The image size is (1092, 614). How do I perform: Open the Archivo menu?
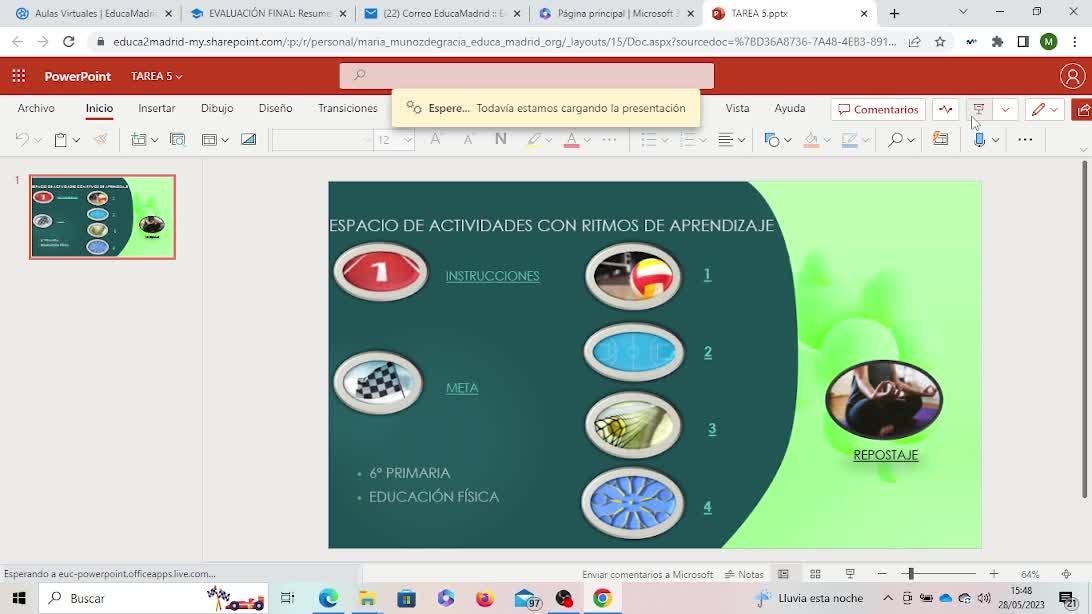pos(36,109)
